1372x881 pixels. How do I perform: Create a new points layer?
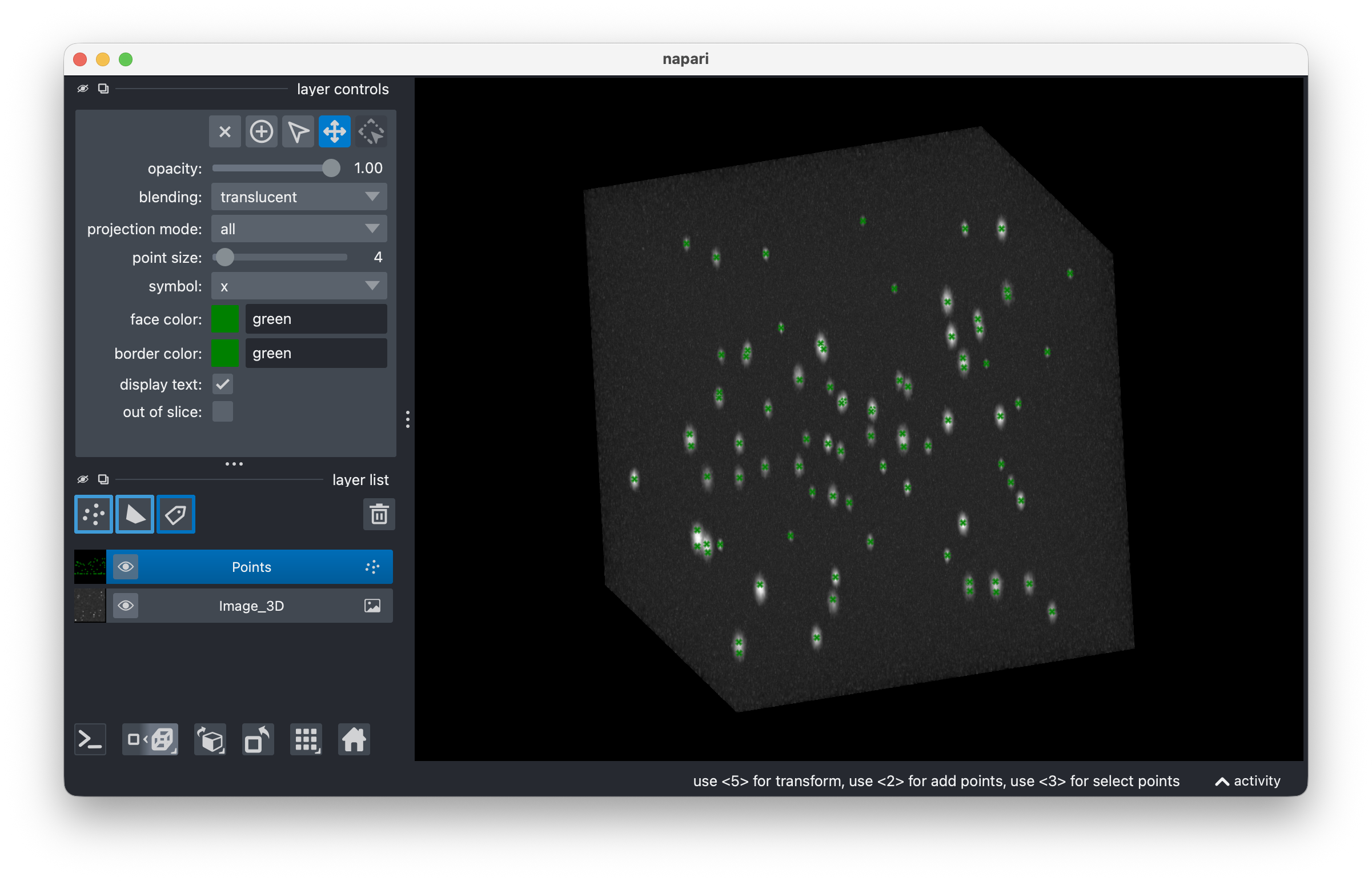click(94, 514)
